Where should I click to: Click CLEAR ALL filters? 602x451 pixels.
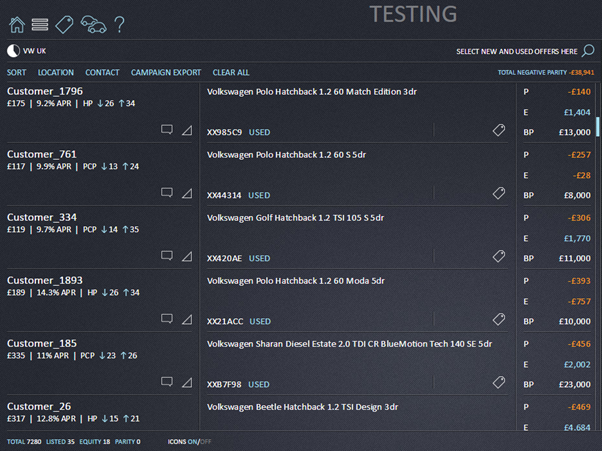click(x=231, y=73)
